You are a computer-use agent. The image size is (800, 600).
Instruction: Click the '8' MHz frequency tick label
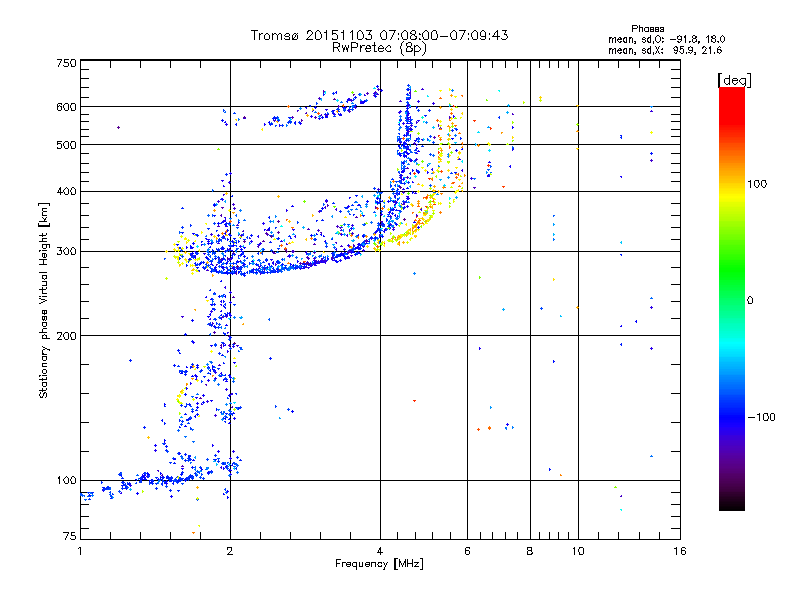[x=530, y=551]
